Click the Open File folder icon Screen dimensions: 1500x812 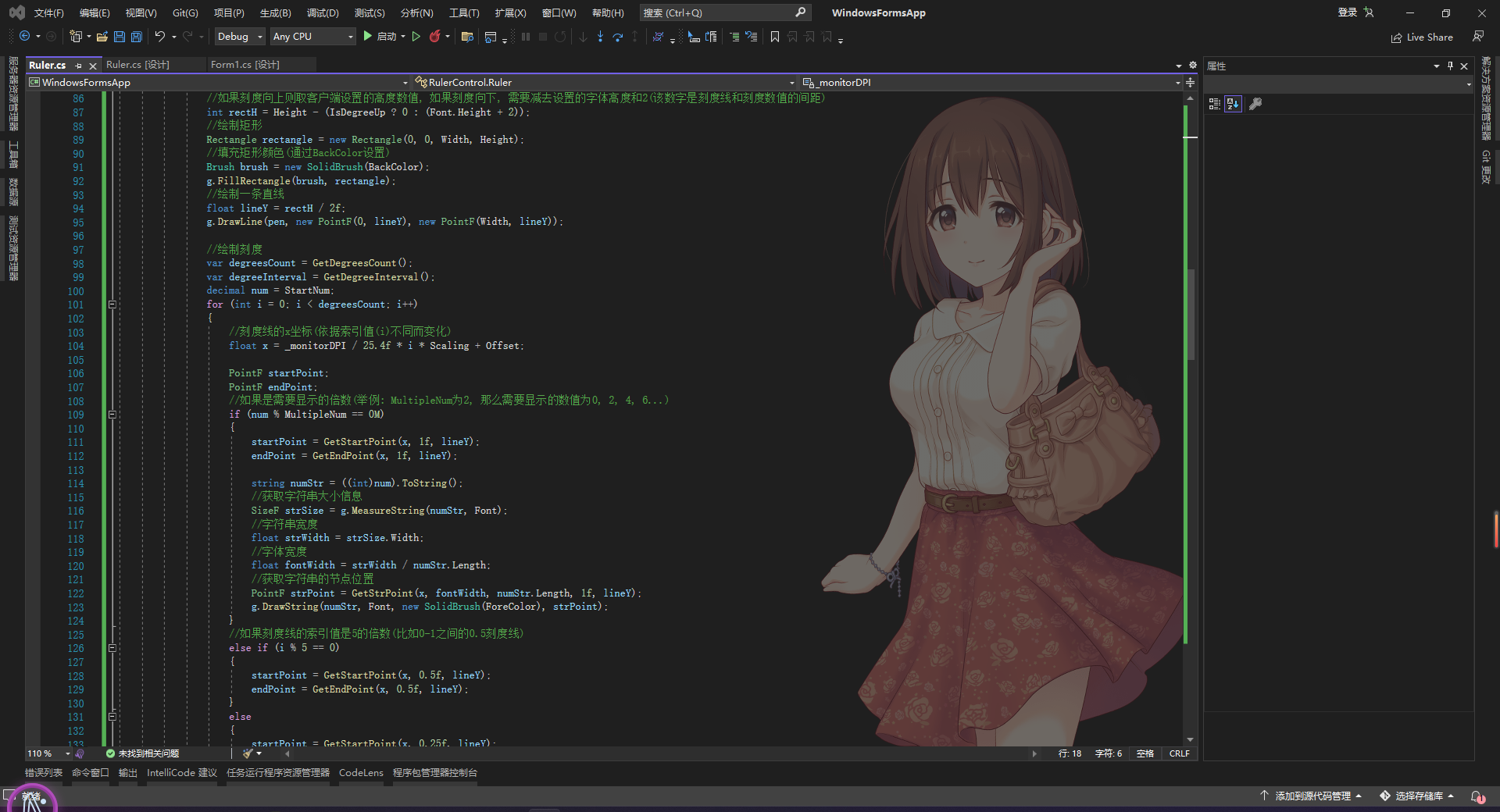coord(102,36)
